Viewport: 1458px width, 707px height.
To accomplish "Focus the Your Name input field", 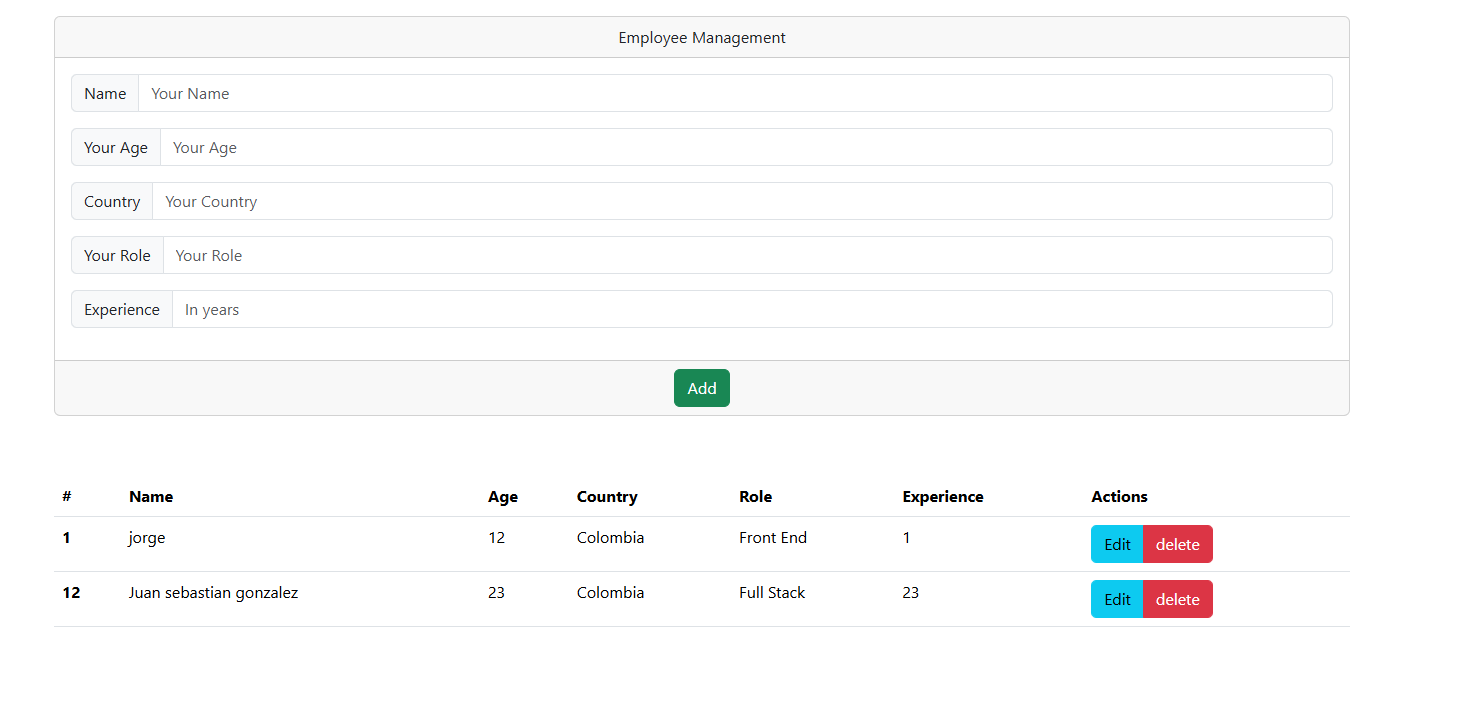I will (735, 93).
